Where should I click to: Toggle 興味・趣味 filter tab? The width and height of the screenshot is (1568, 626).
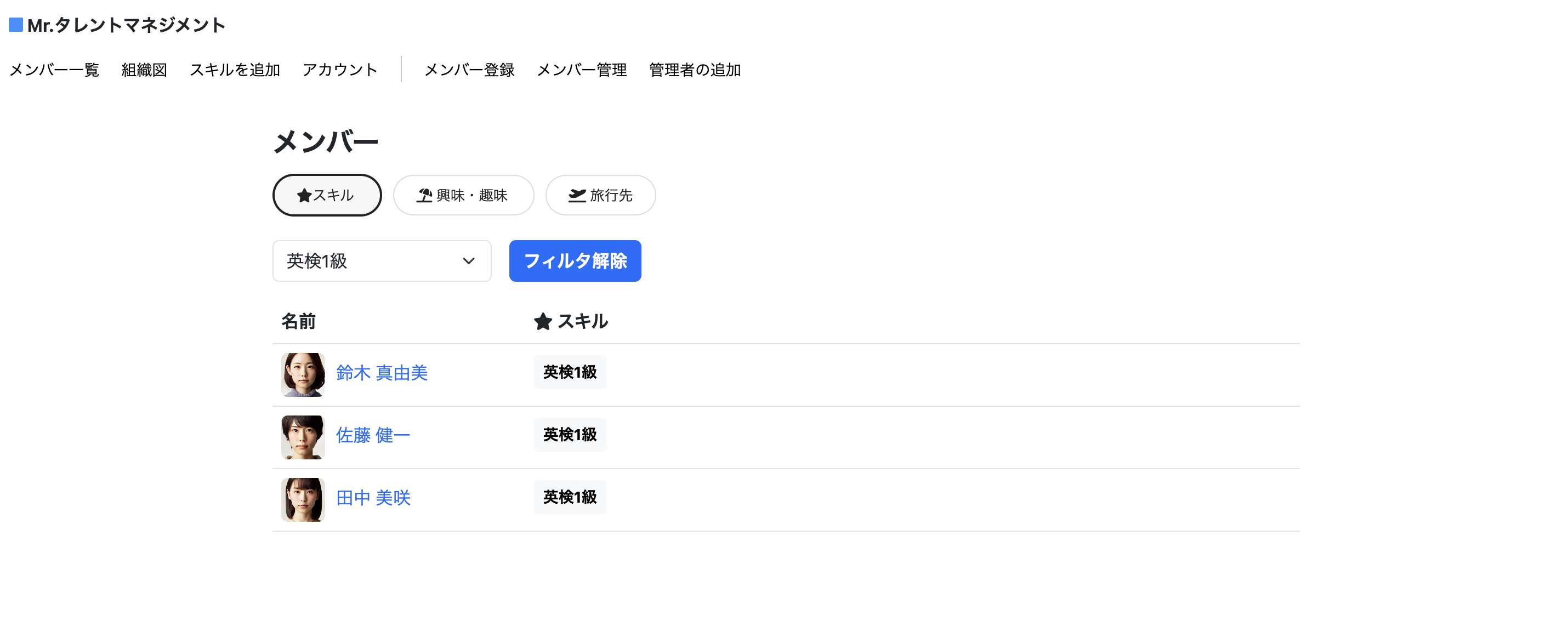462,195
